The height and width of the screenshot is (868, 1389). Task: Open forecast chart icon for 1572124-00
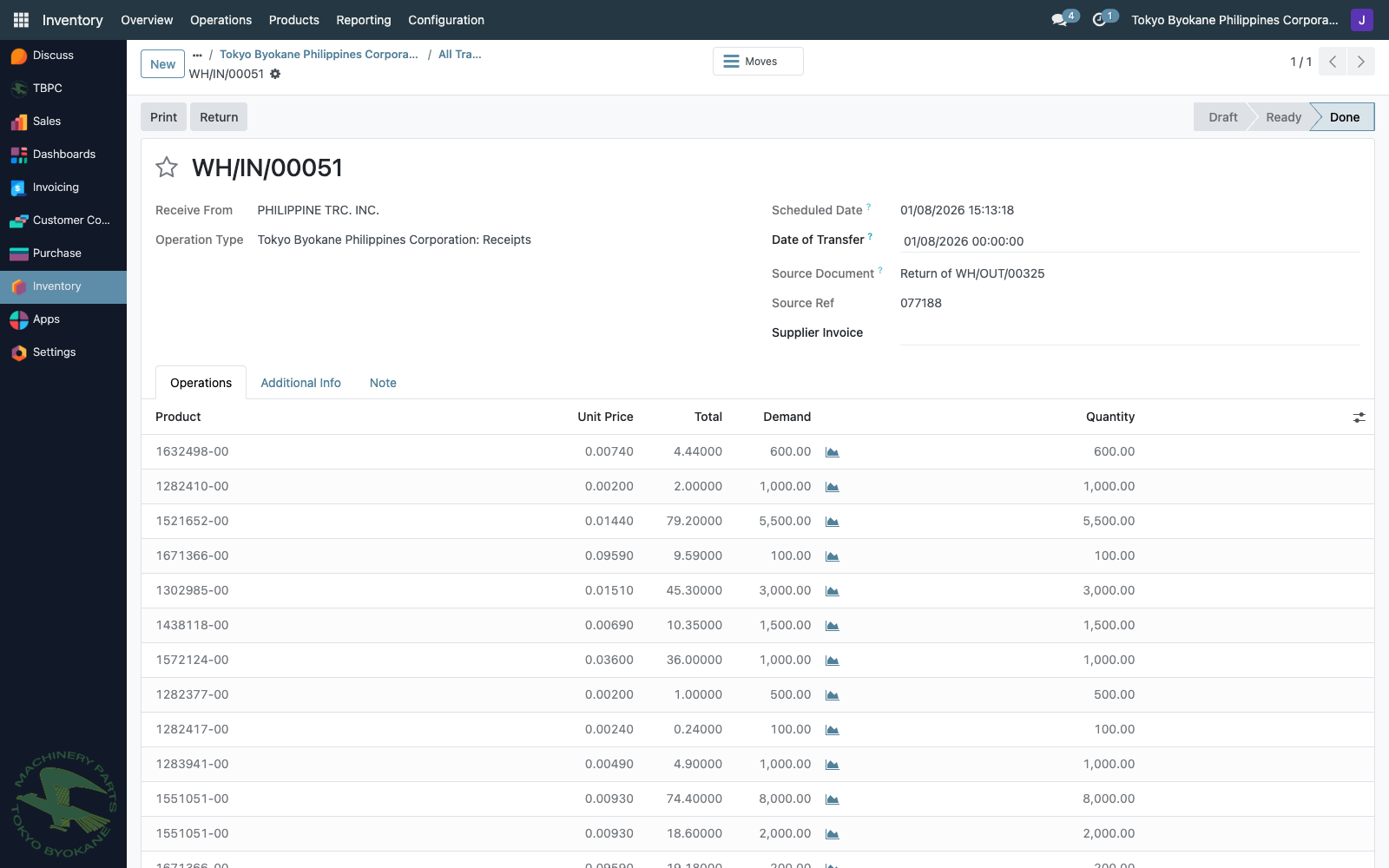(x=832, y=661)
